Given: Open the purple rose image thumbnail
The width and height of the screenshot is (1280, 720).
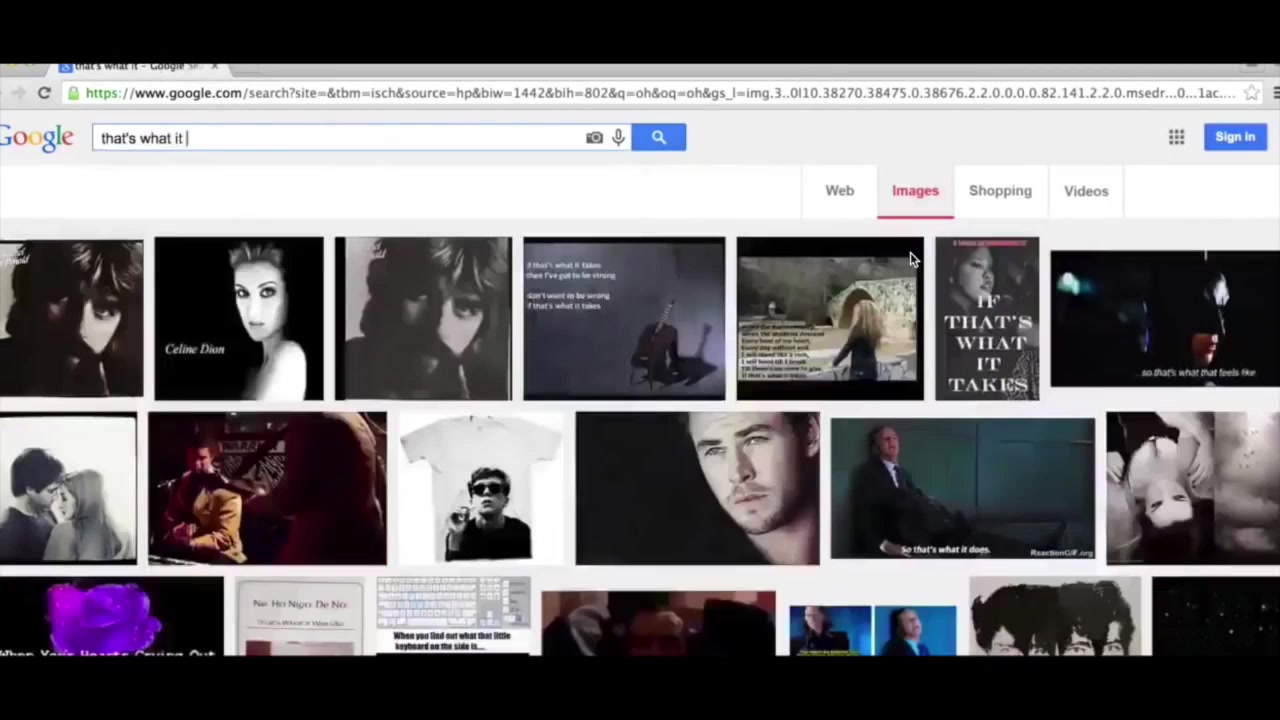Looking at the screenshot, I should [111, 616].
